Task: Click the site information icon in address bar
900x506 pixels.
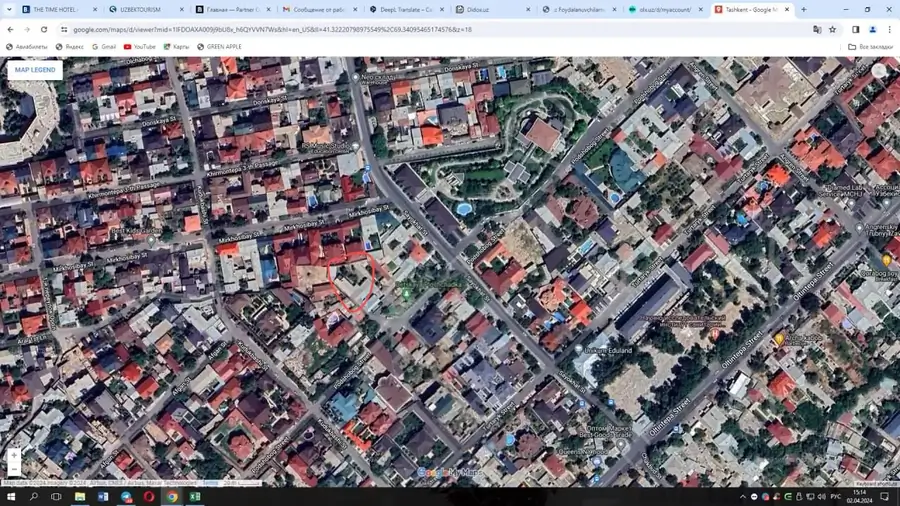Action: (64, 29)
